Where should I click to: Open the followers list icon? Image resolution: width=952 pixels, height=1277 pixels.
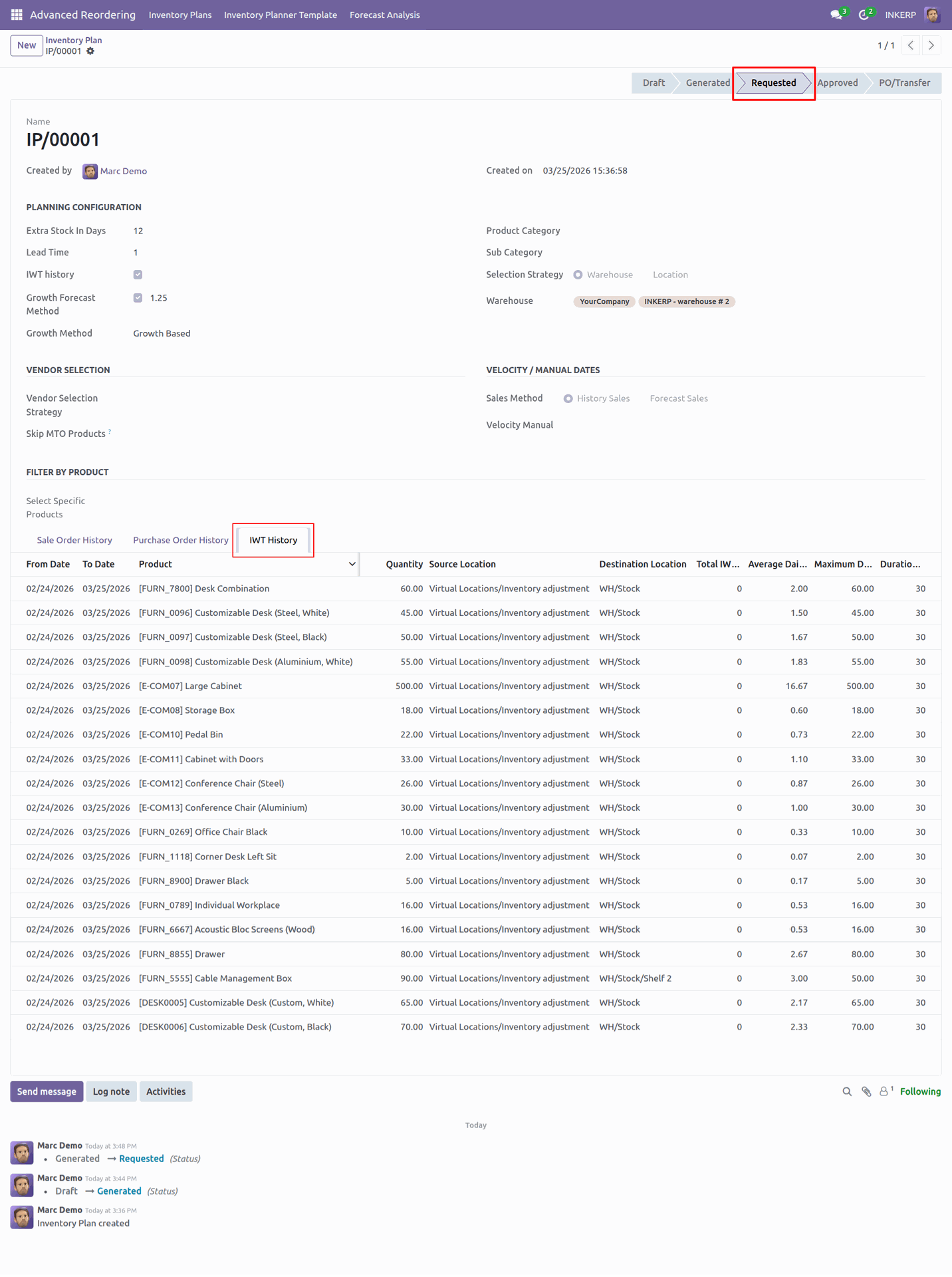click(886, 1091)
